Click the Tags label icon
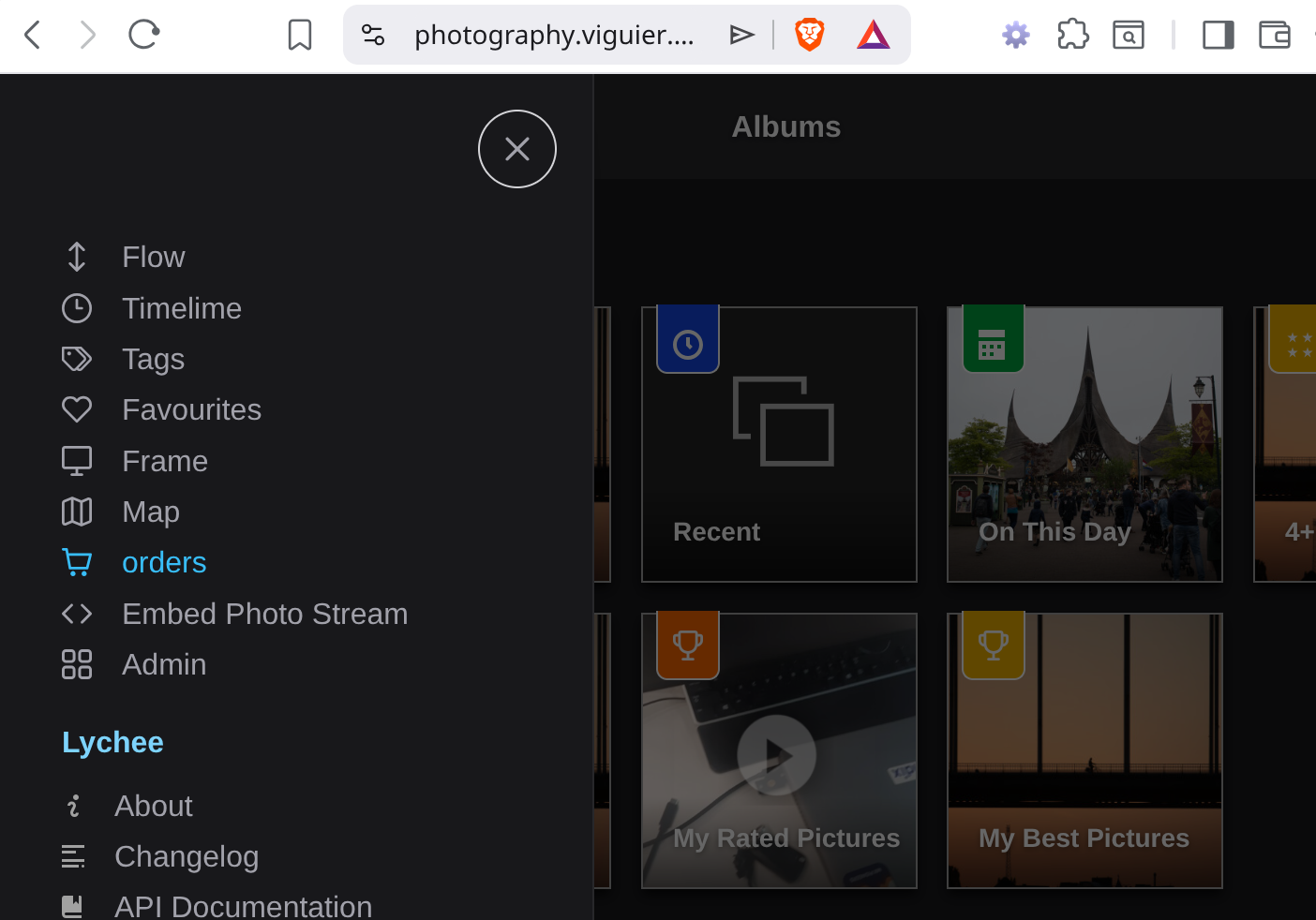 (77, 359)
